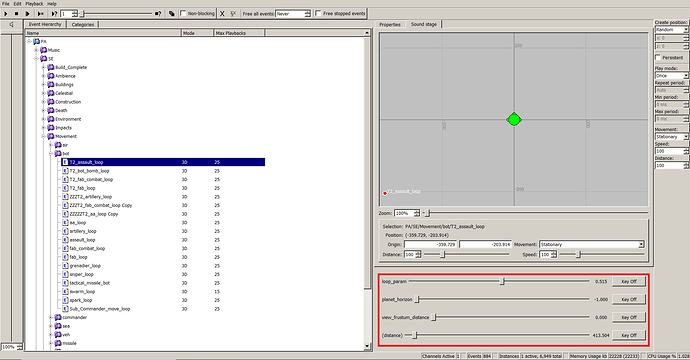Image resolution: width=690 pixels, height=360 pixels.
Task: Click the PA root folder icon
Action: (x=37, y=41)
